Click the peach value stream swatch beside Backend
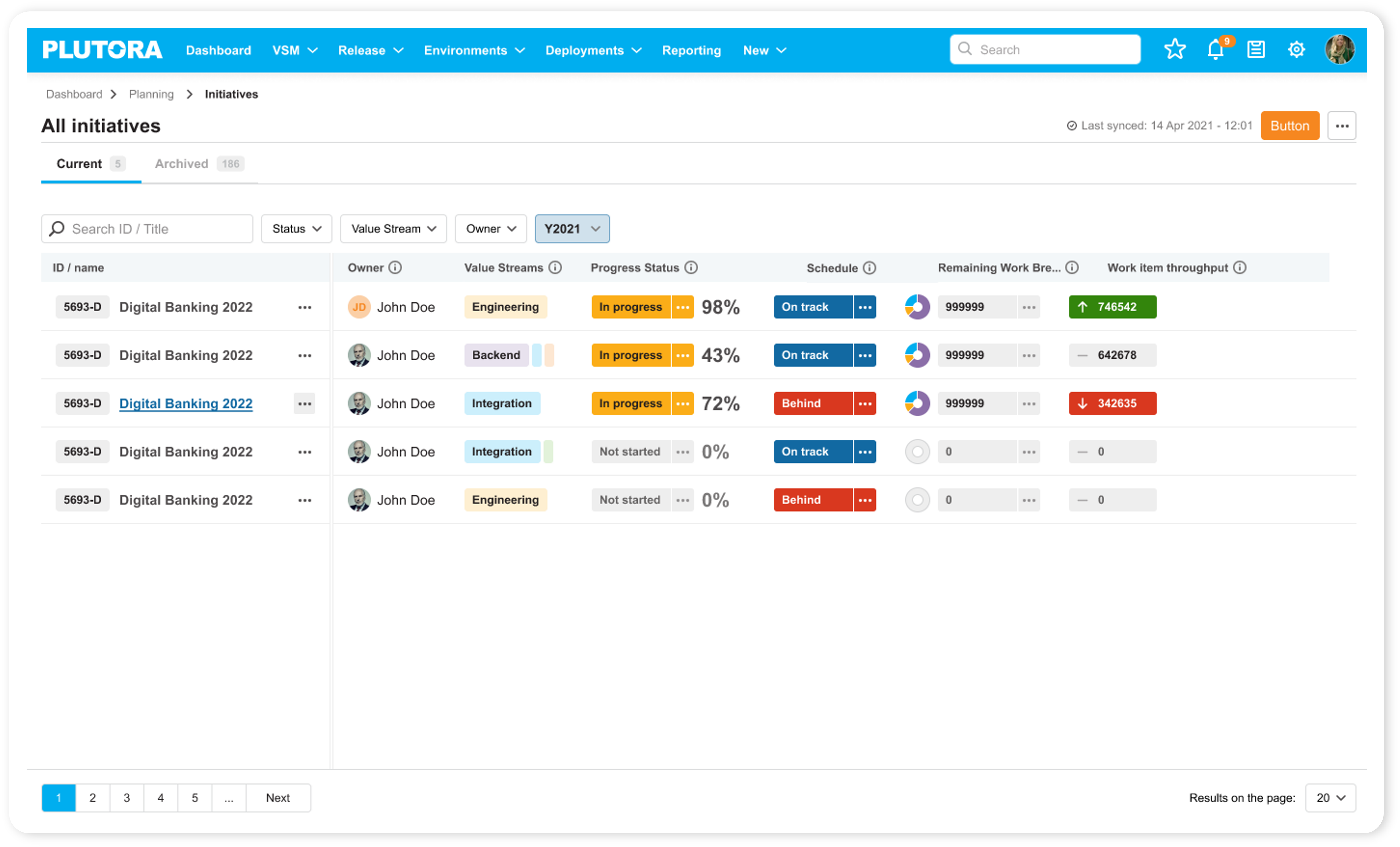Image resolution: width=1400 pixels, height=847 pixels. click(549, 355)
